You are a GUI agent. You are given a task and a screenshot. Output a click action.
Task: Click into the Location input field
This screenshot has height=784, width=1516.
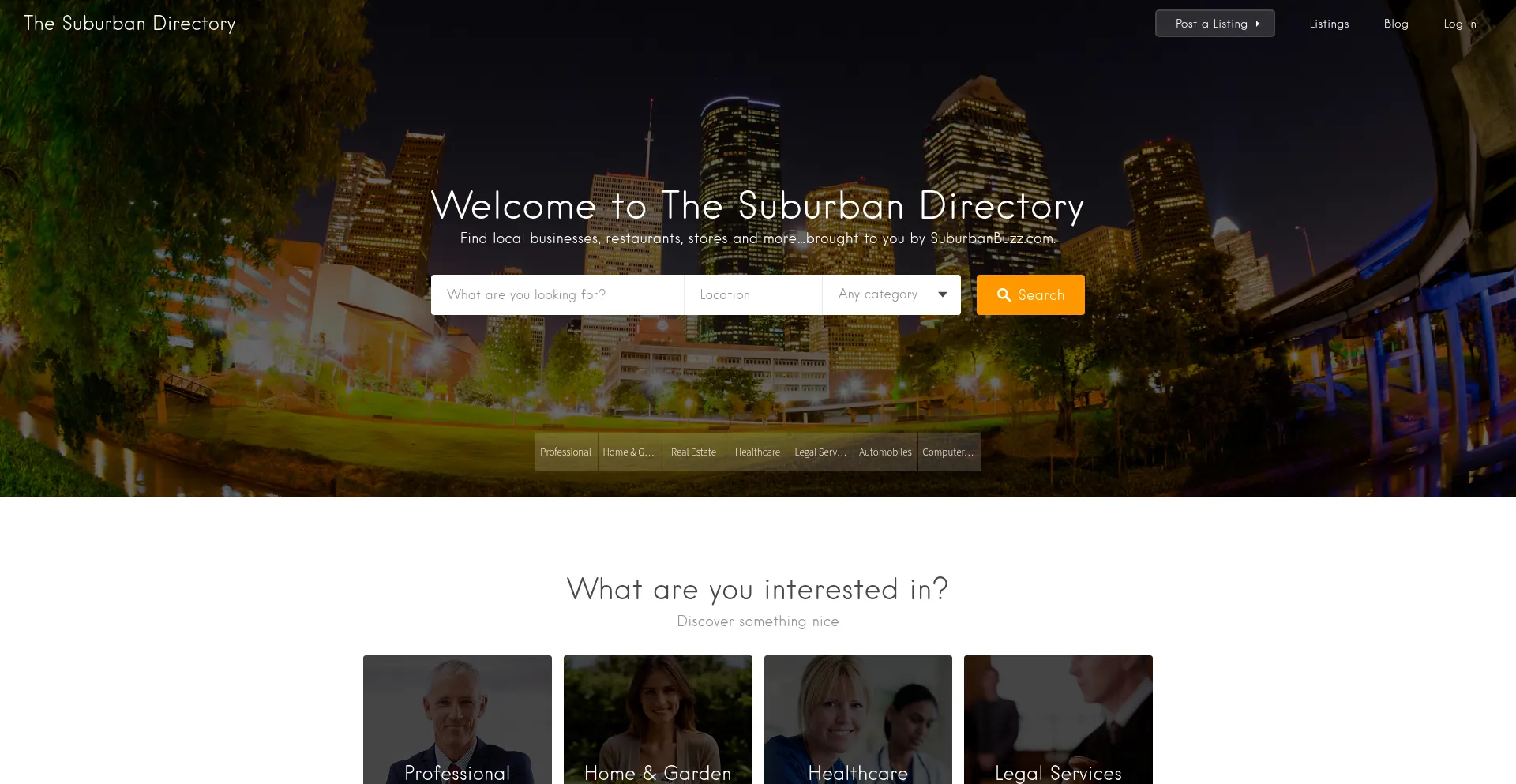(x=753, y=294)
